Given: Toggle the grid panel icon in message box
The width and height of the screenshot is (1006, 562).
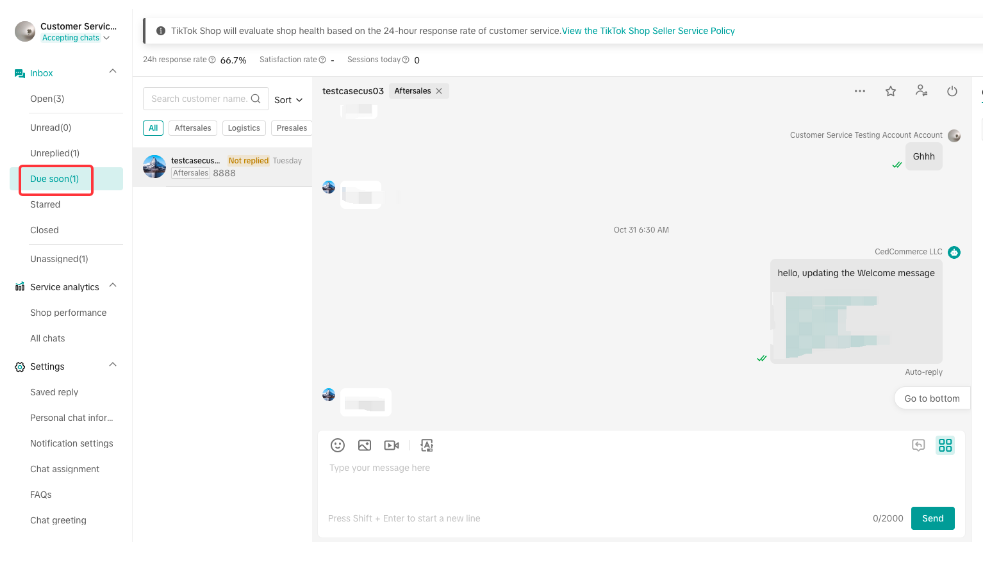Looking at the screenshot, I should pos(945,445).
